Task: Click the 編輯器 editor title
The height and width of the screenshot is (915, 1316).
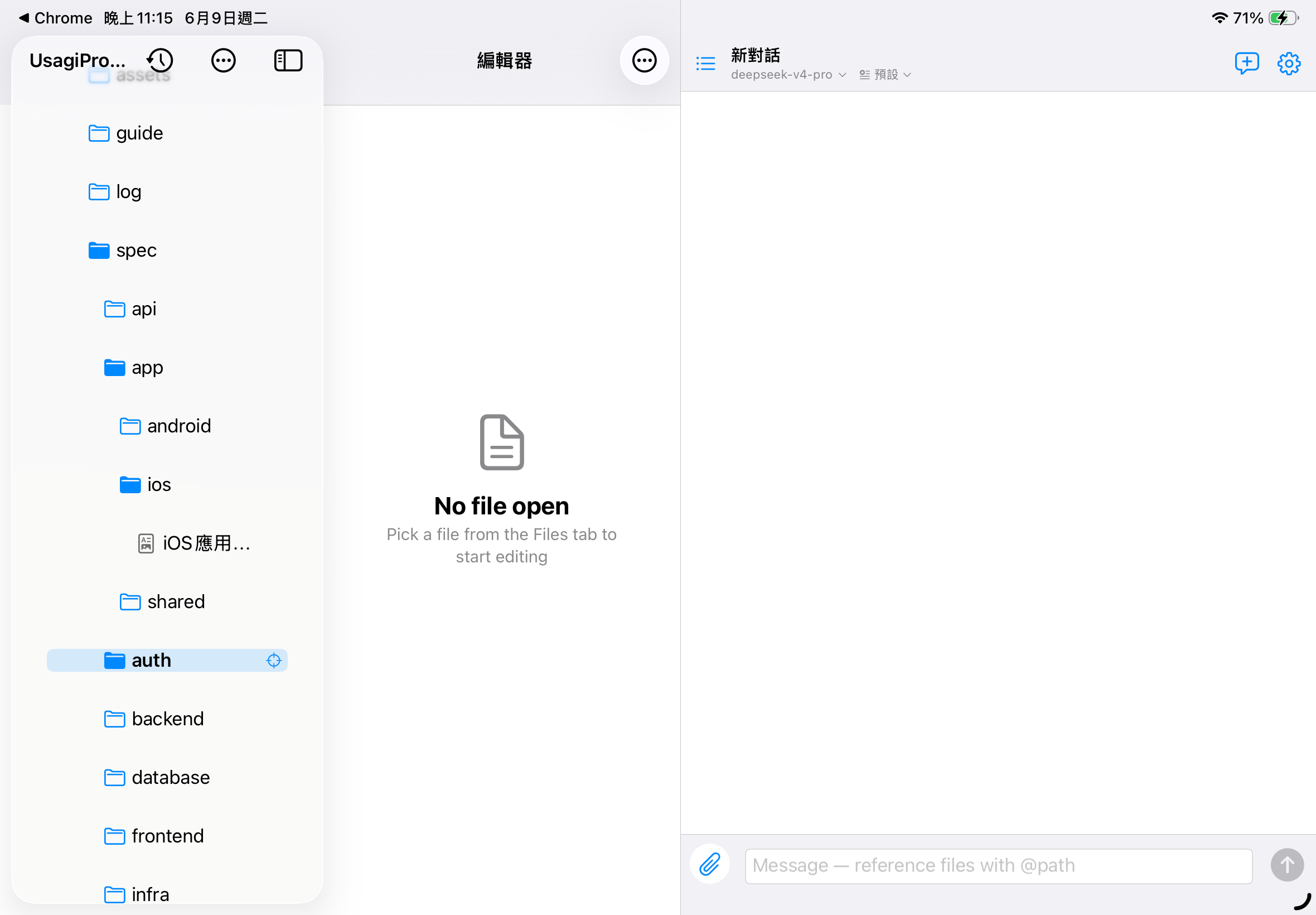Action: coord(504,60)
